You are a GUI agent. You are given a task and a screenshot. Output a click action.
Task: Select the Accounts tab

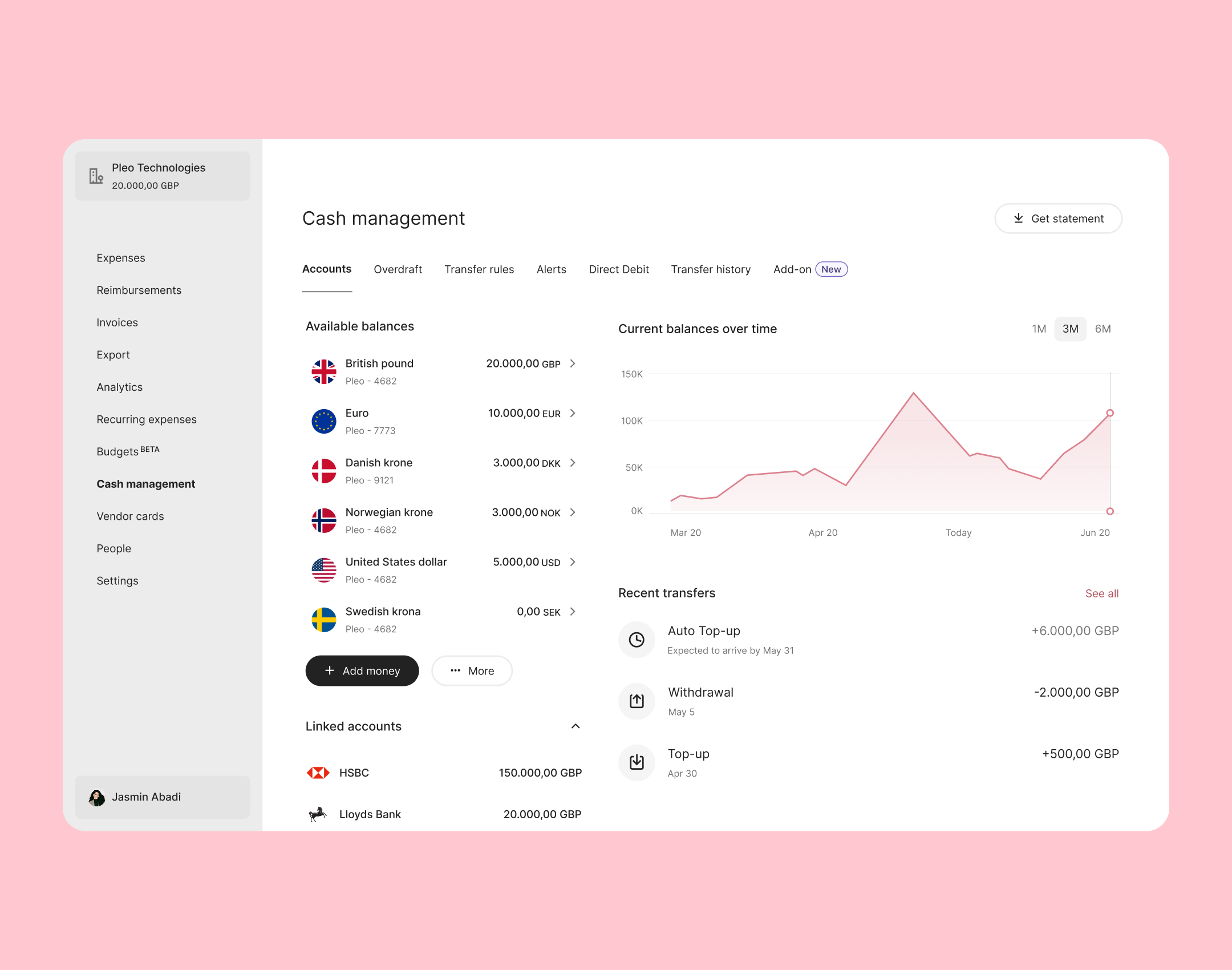[327, 269]
